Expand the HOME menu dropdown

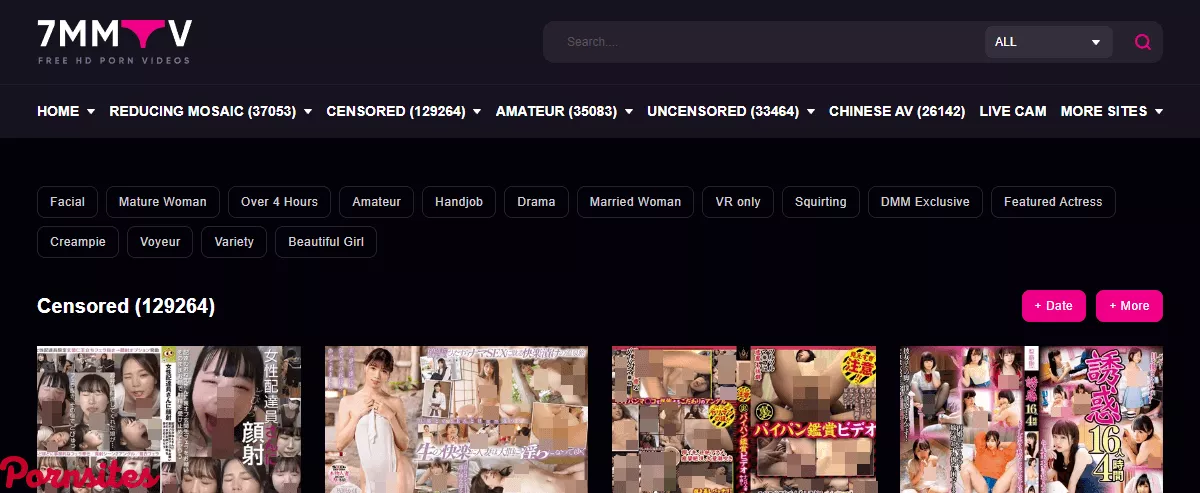pos(66,111)
